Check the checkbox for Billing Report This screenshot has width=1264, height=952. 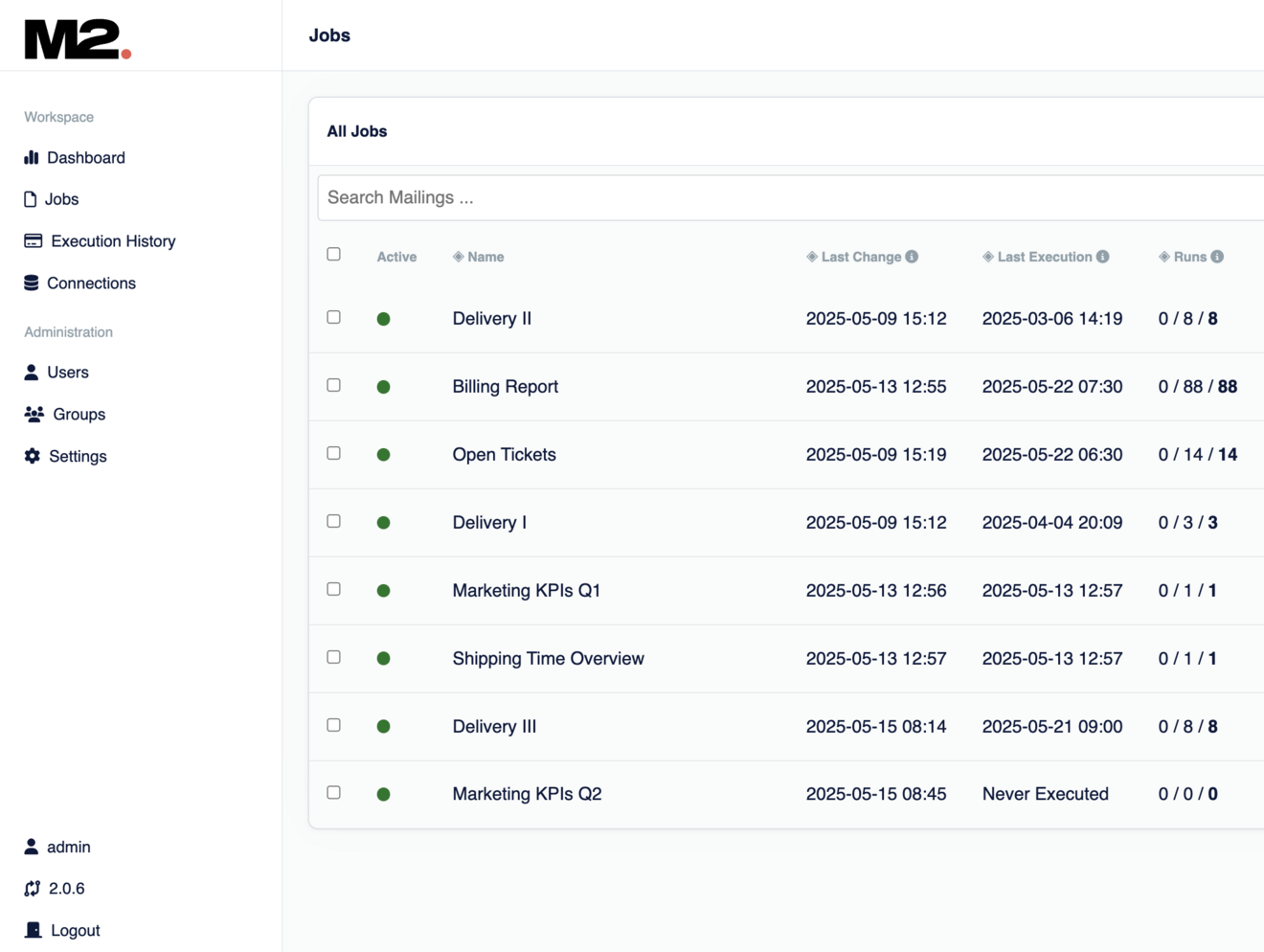click(x=333, y=384)
